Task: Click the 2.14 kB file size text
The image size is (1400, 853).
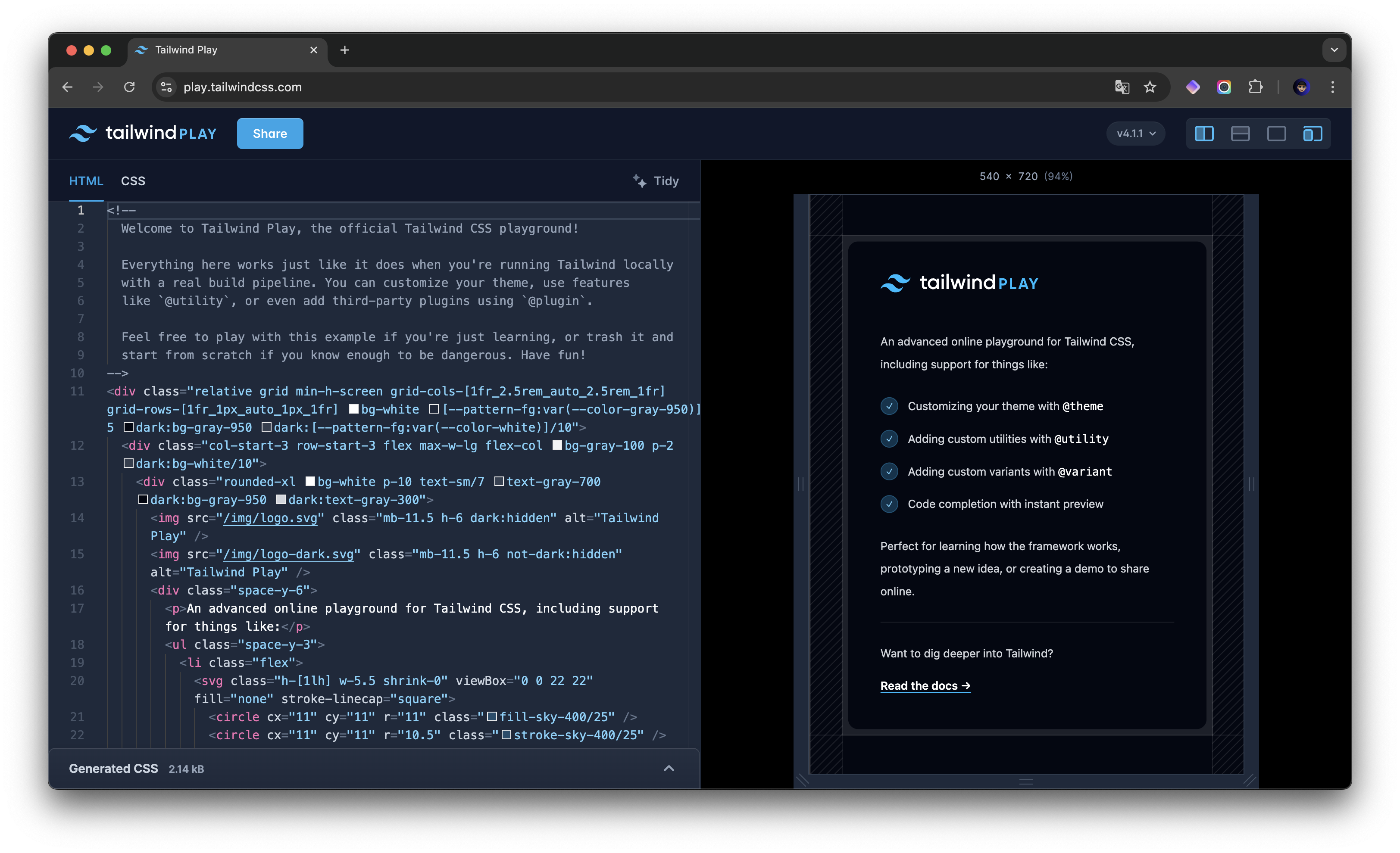Action: click(186, 769)
